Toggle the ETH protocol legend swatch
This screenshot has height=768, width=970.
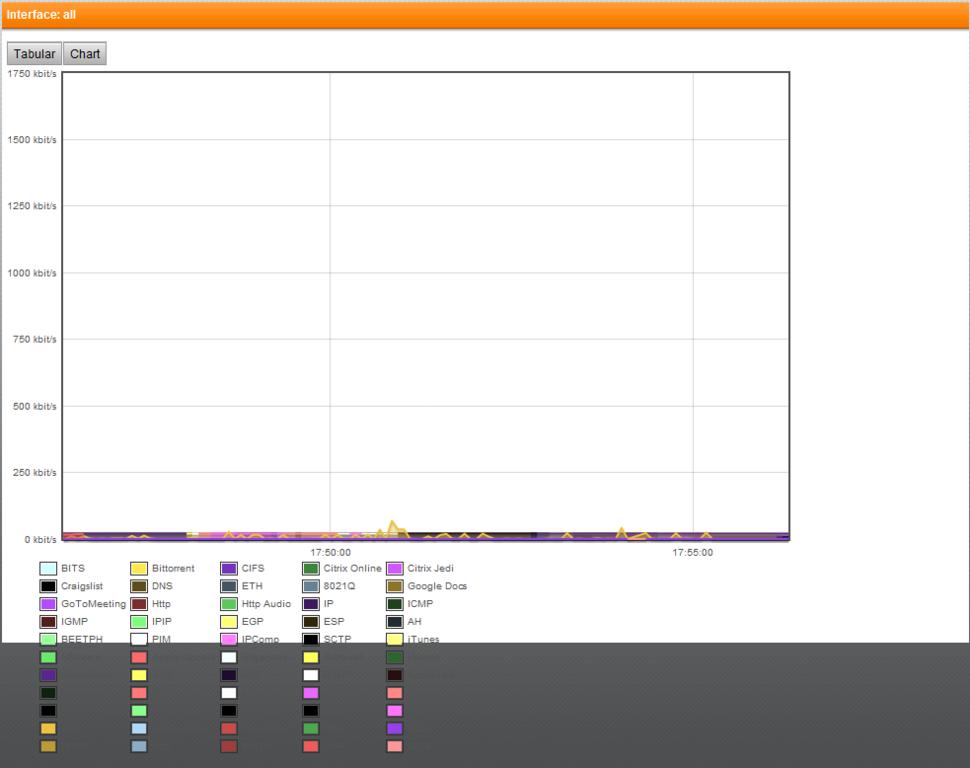tap(229, 587)
